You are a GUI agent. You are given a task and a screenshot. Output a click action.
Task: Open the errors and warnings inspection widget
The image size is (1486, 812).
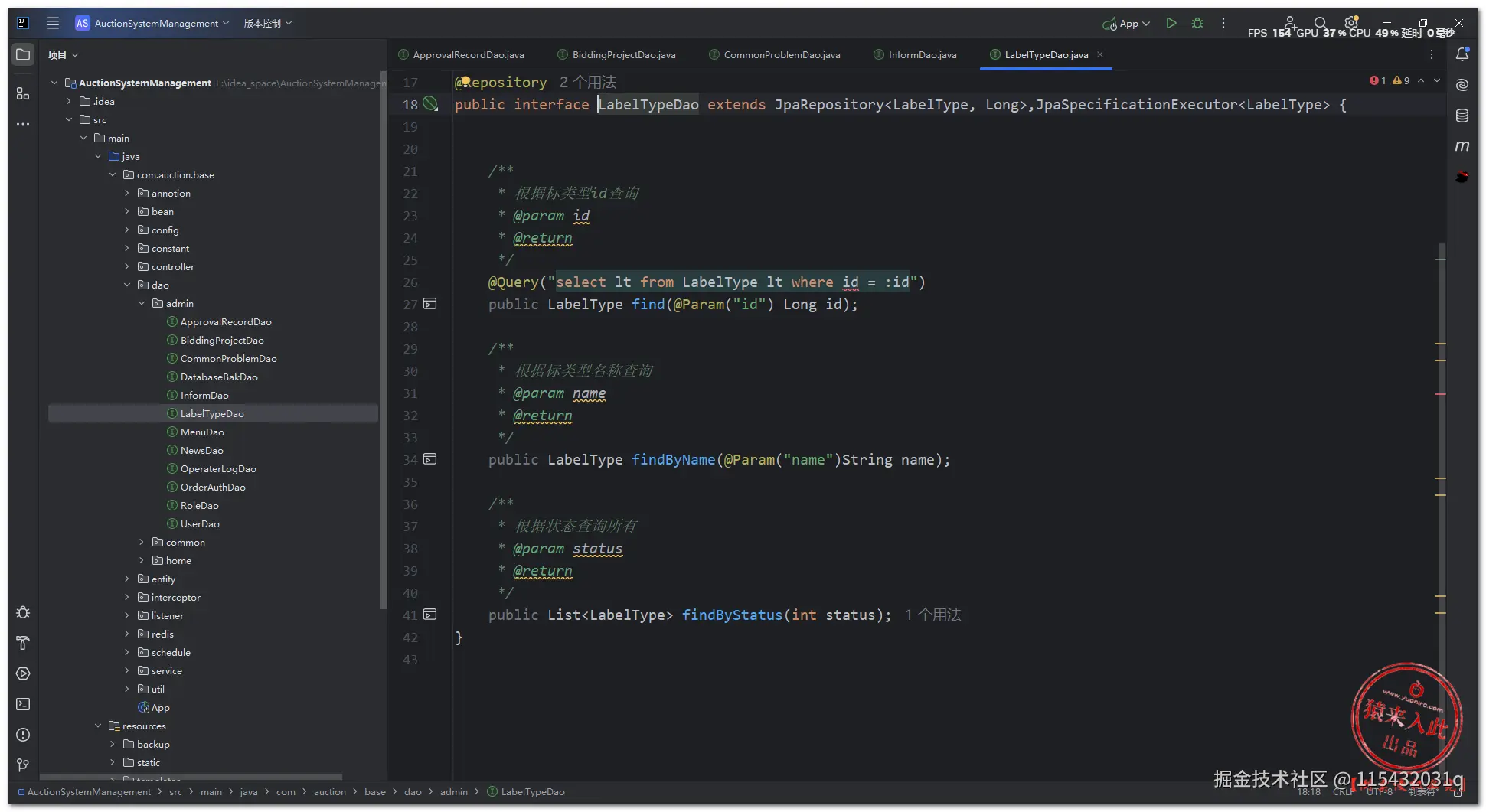point(1390,80)
